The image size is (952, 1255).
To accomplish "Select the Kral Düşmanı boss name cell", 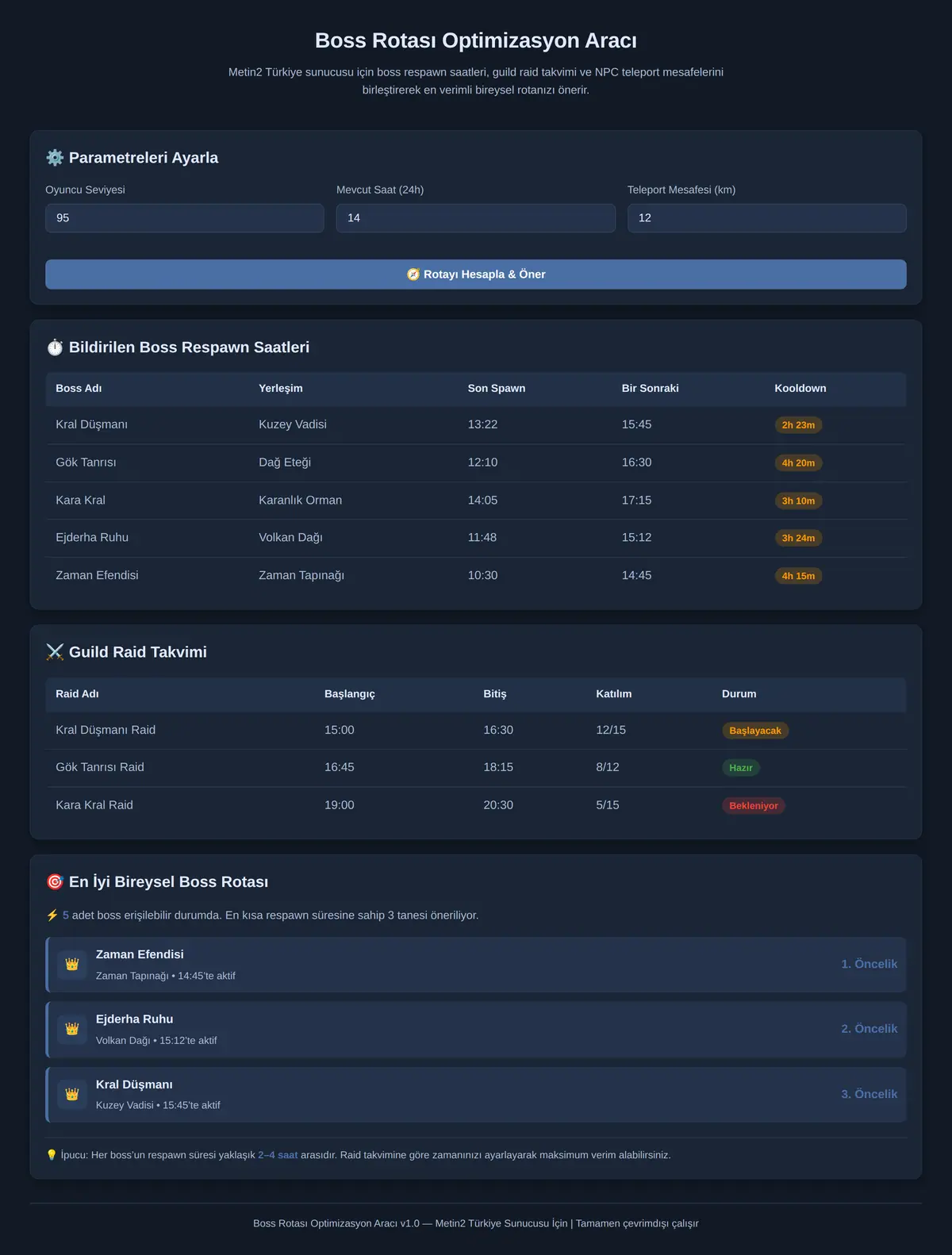I will click(92, 424).
